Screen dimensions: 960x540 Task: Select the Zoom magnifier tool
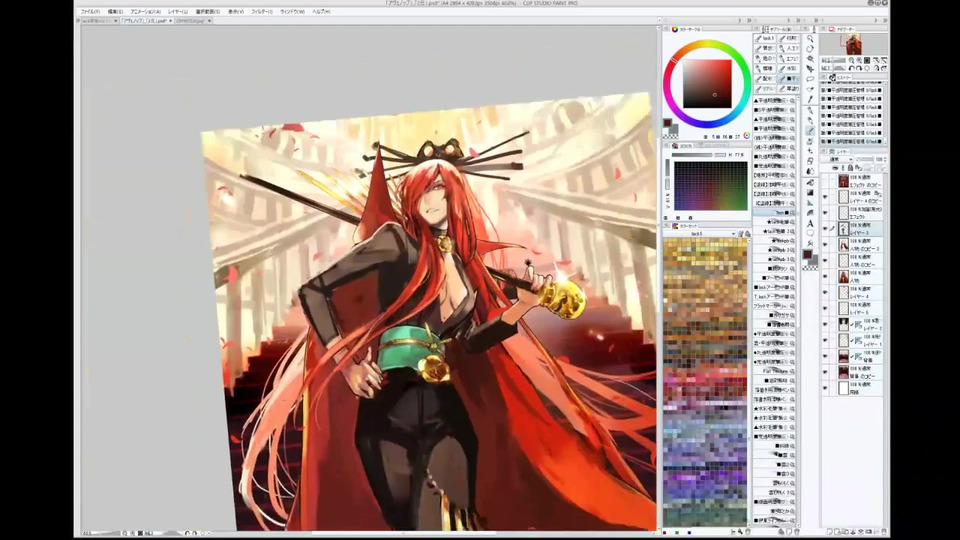coord(810,39)
